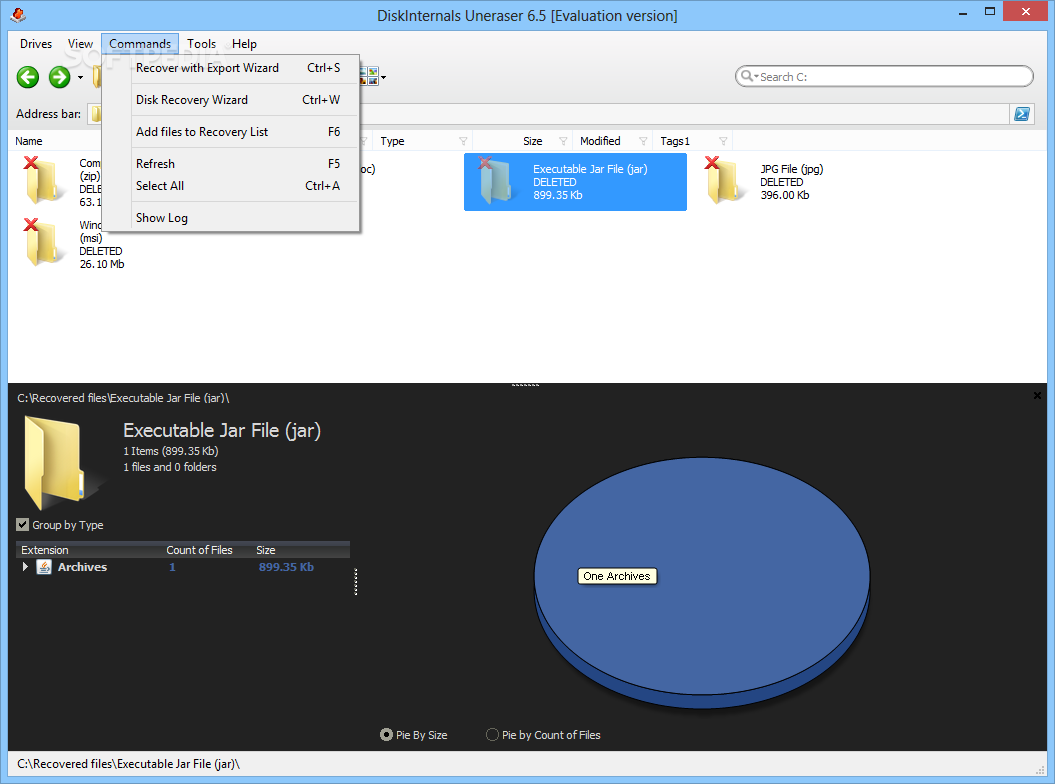Click the Archives file count value 1
The width and height of the screenshot is (1055, 784).
172,567
